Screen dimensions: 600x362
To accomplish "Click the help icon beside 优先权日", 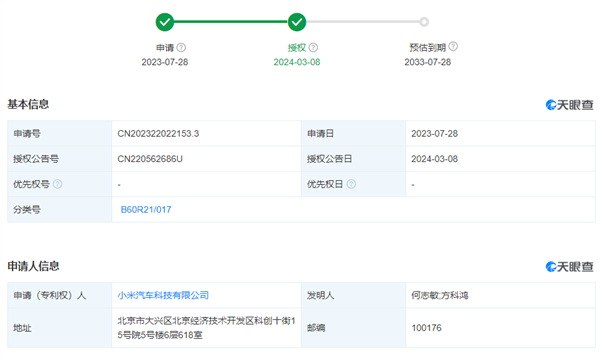I will 351,184.
